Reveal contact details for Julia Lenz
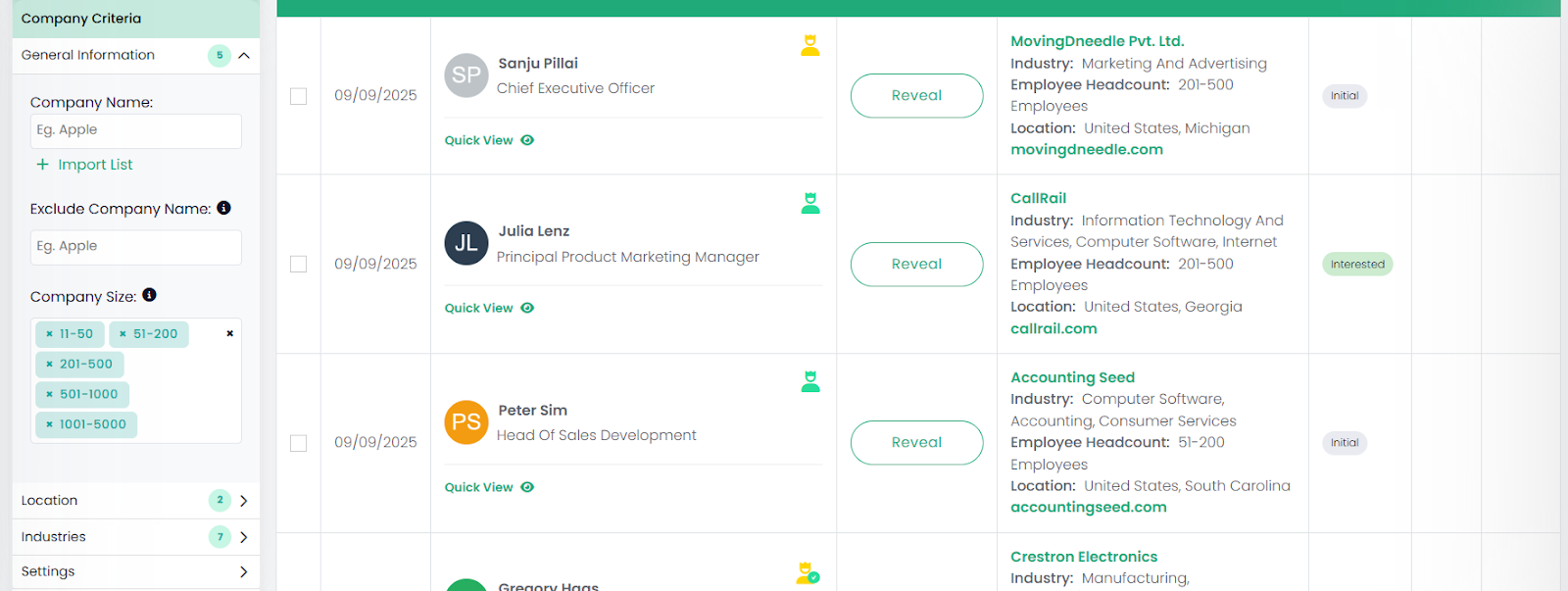 pos(916,265)
